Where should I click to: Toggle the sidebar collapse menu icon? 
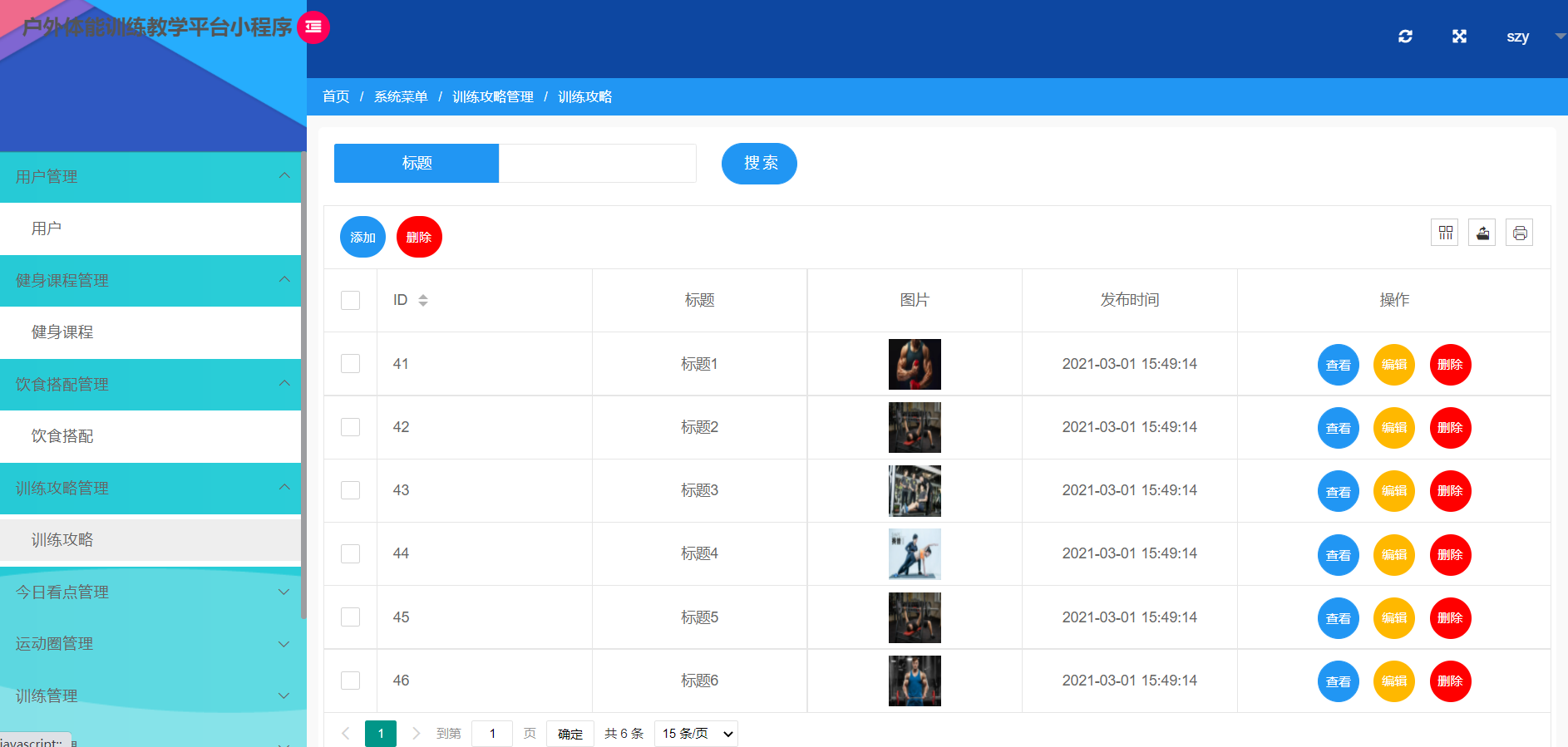tap(313, 27)
